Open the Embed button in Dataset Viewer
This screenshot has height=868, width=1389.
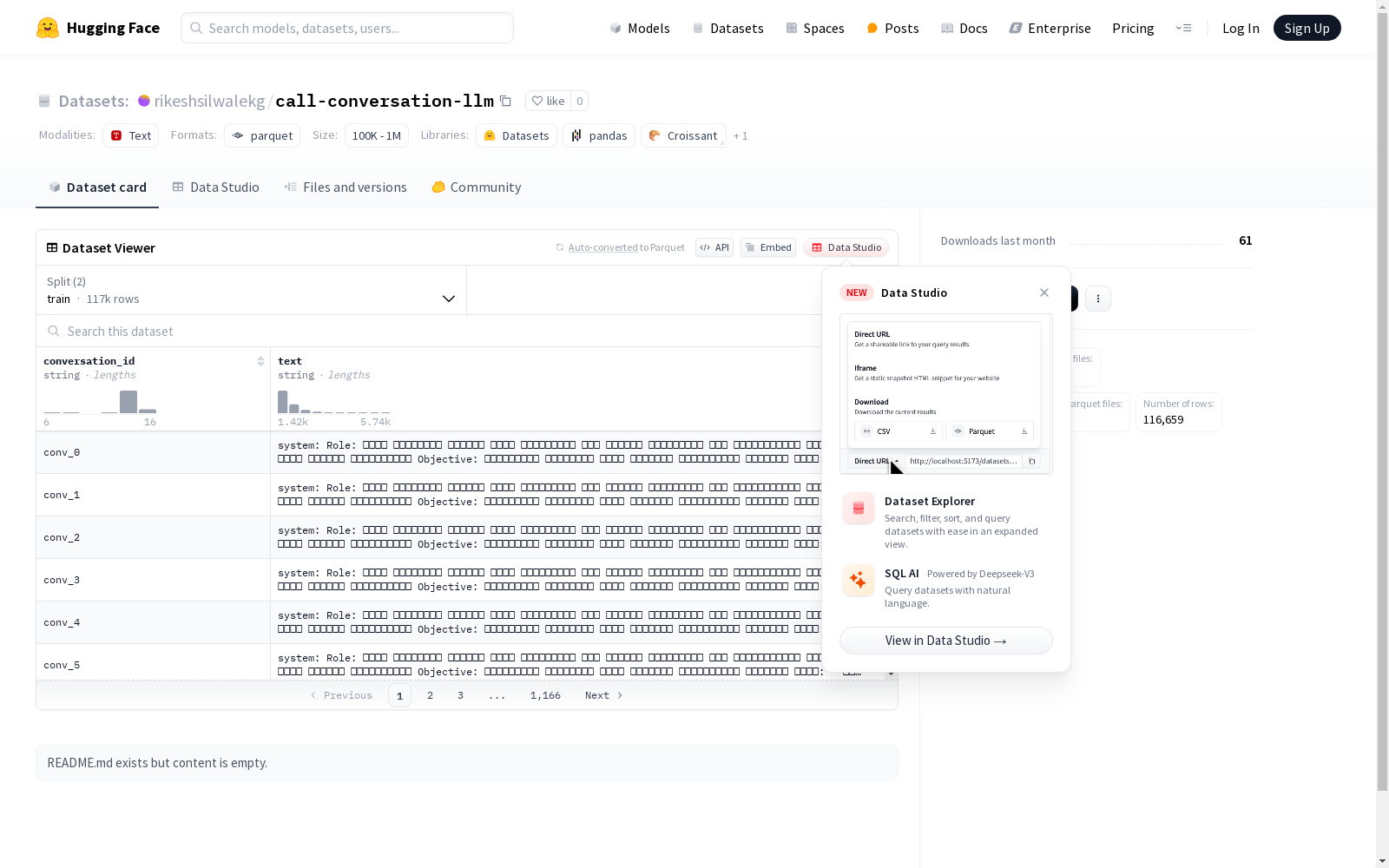coord(768,247)
